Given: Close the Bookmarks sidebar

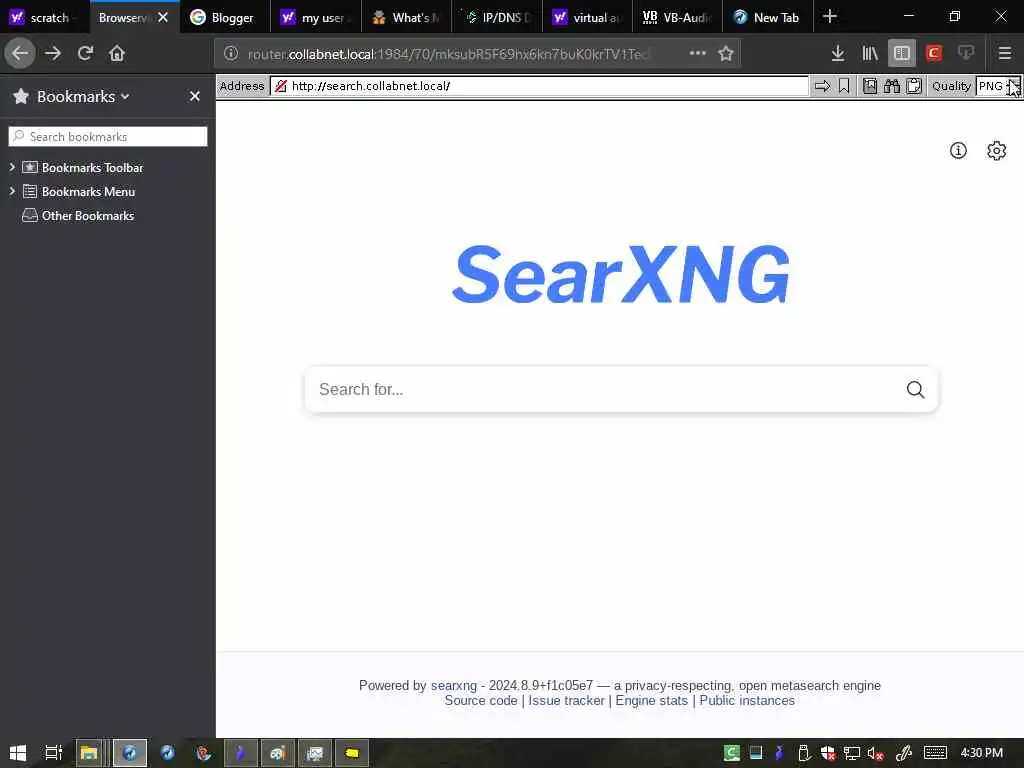Looking at the screenshot, I should (195, 96).
